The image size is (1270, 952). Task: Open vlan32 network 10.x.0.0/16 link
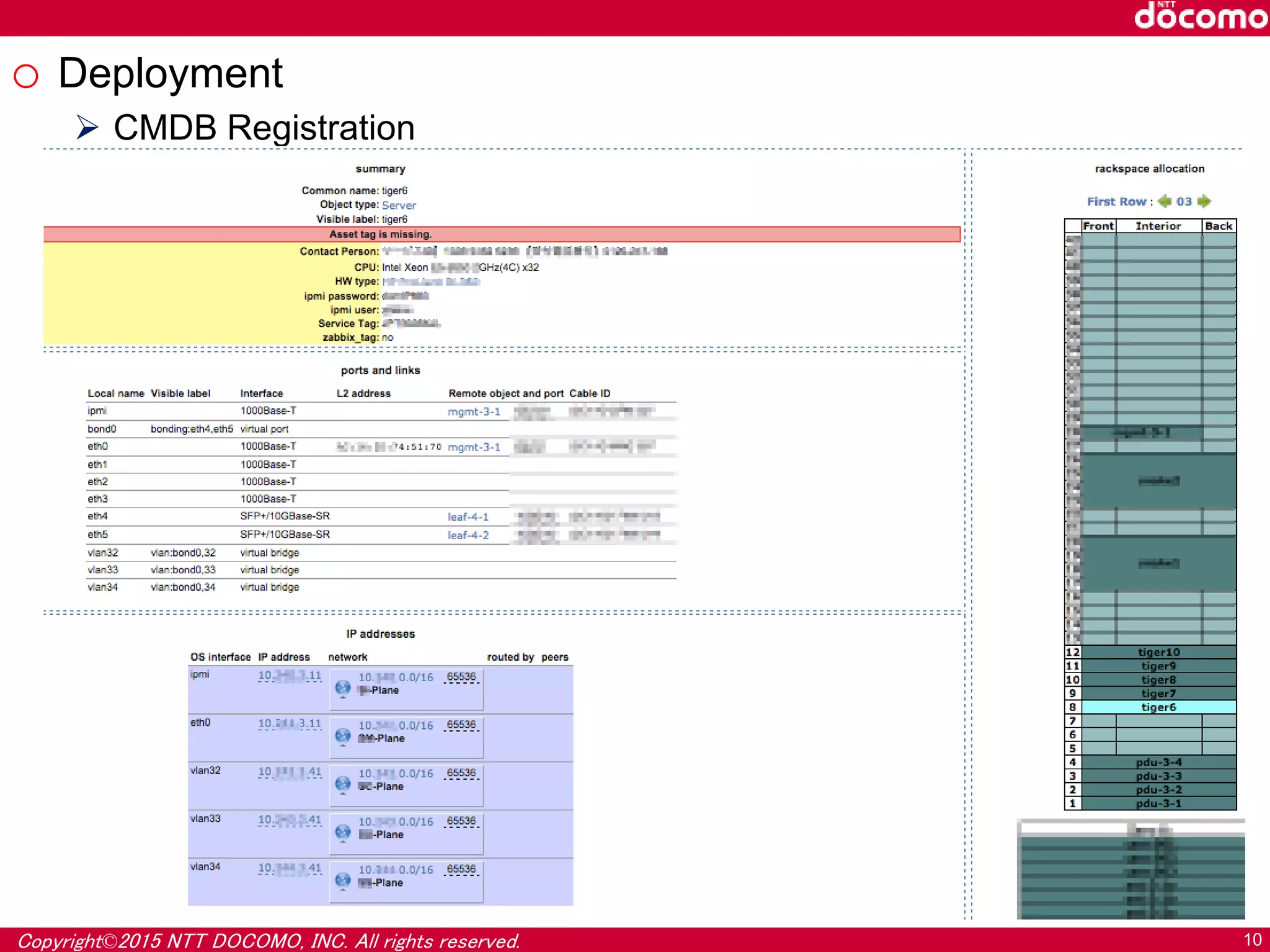pyautogui.click(x=396, y=773)
